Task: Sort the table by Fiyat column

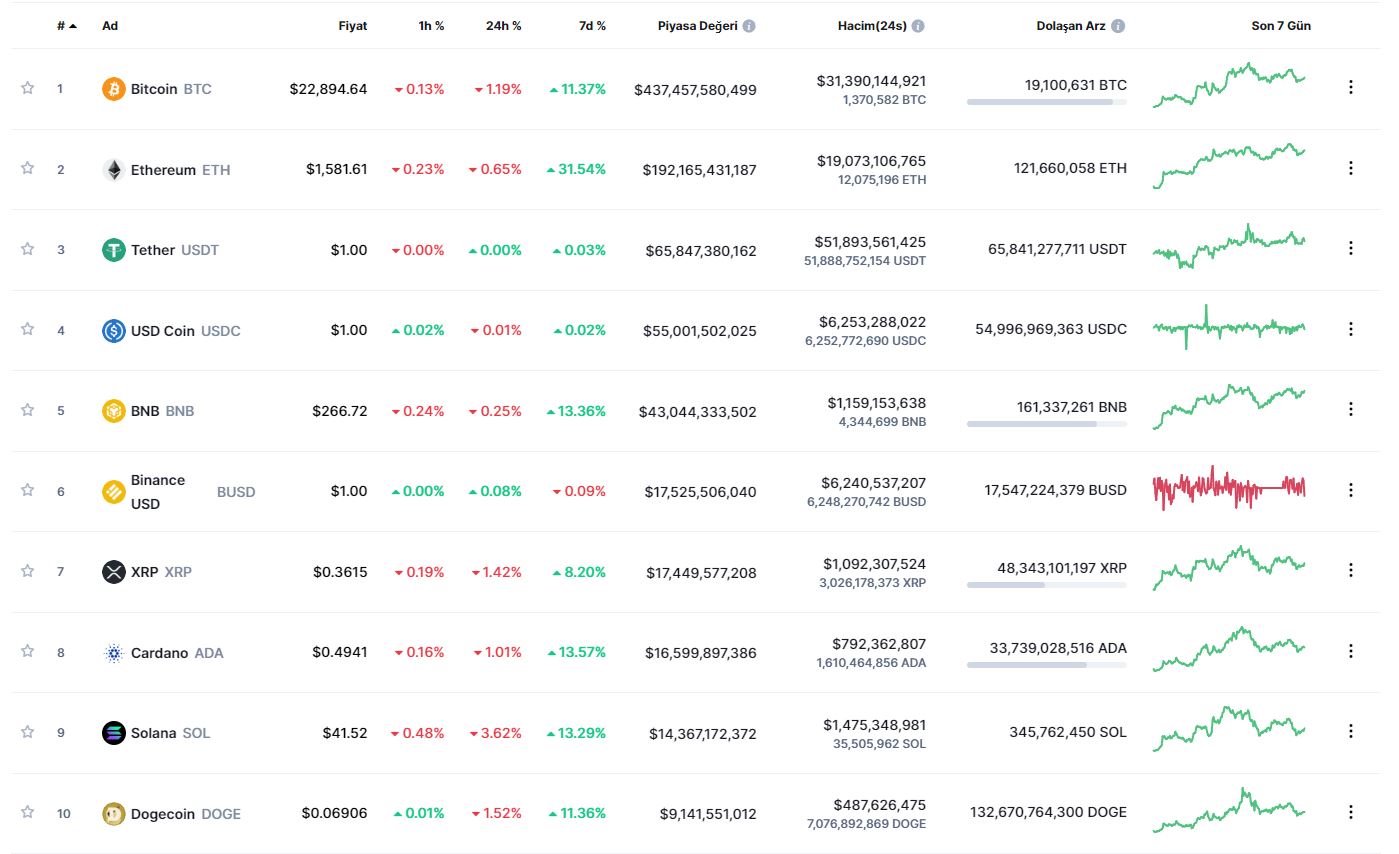Action: [352, 26]
